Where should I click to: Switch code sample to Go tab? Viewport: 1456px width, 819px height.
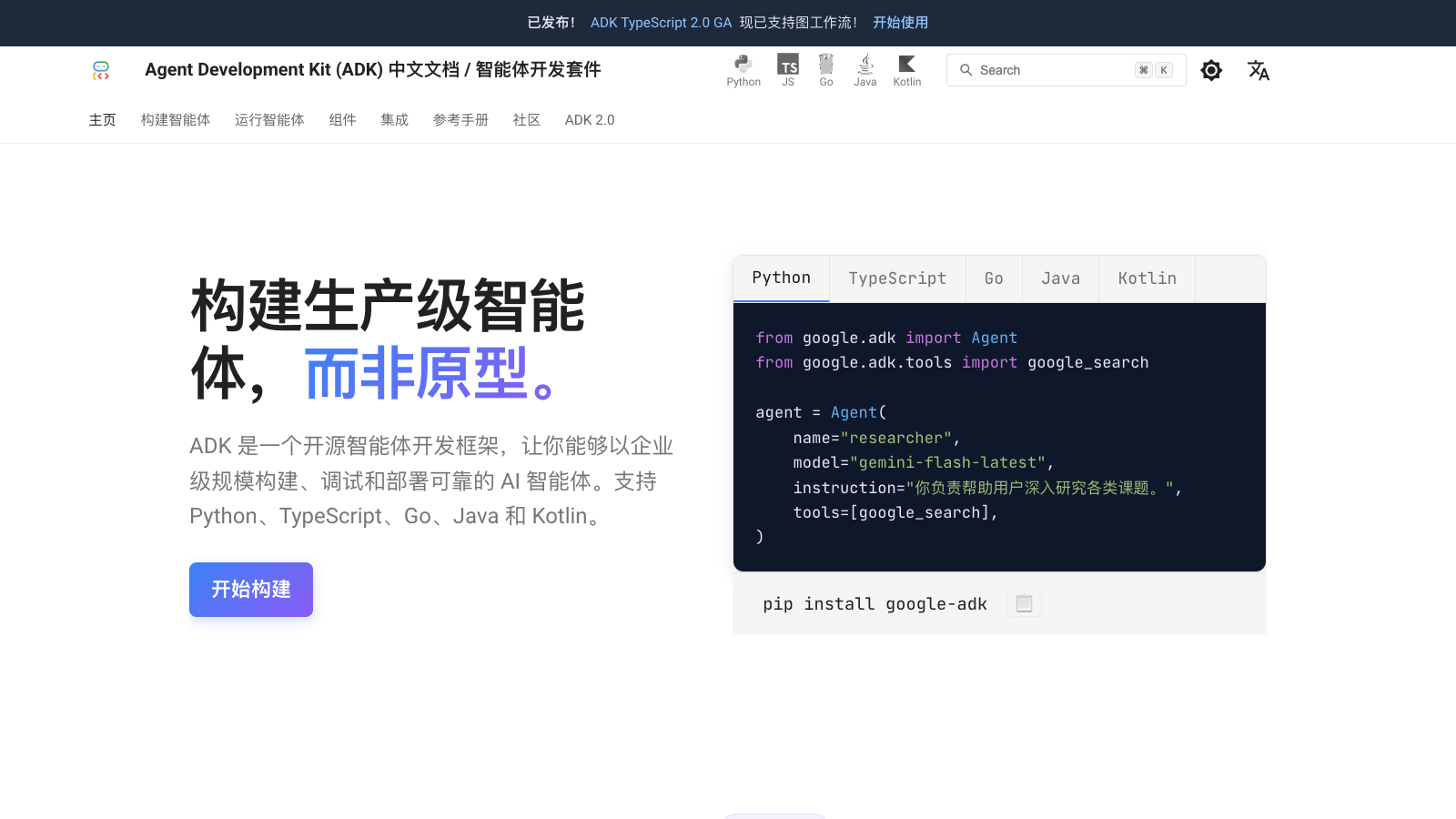click(x=994, y=278)
